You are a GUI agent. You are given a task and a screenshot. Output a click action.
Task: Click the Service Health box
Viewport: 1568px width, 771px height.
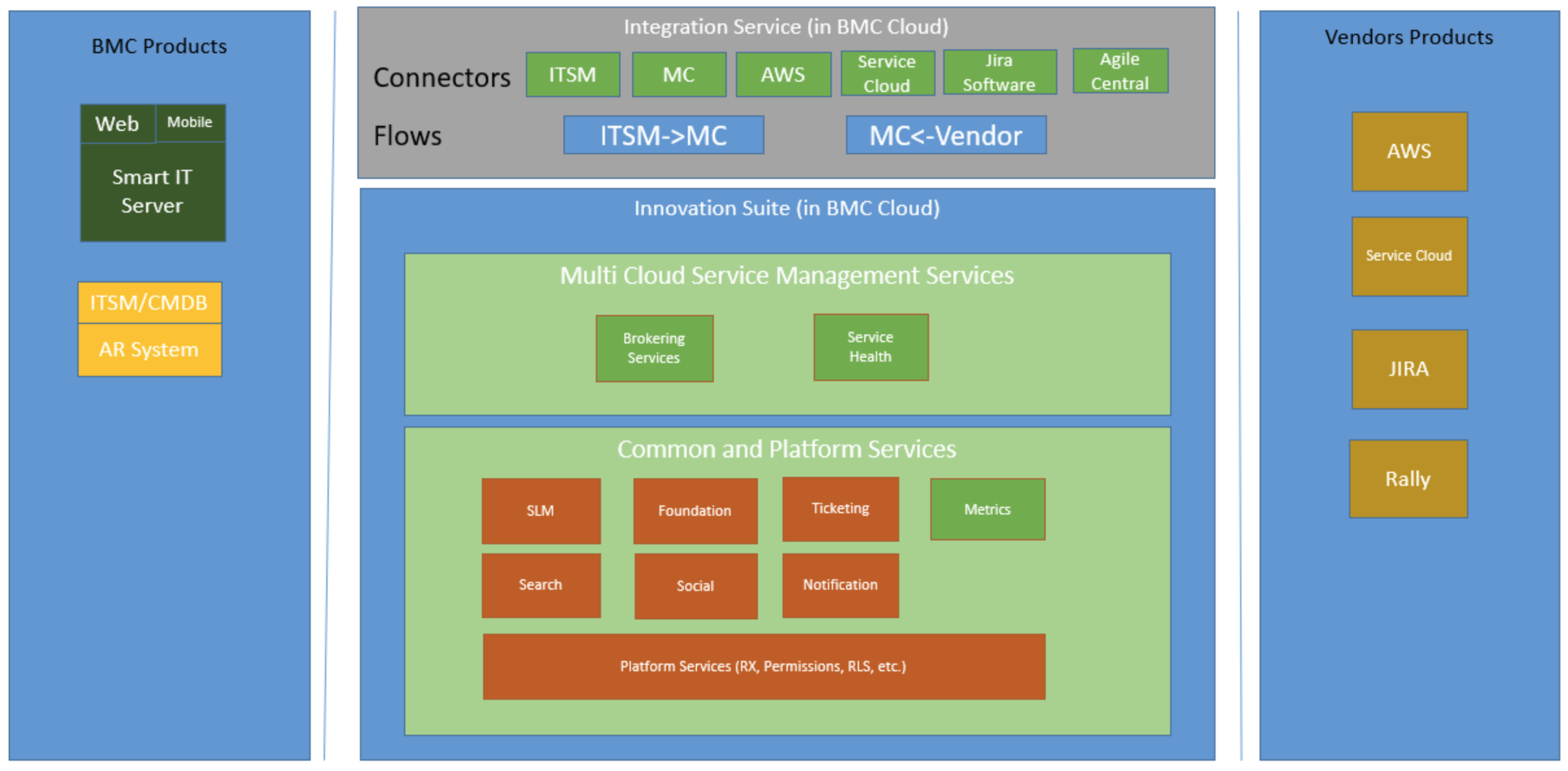coord(871,347)
